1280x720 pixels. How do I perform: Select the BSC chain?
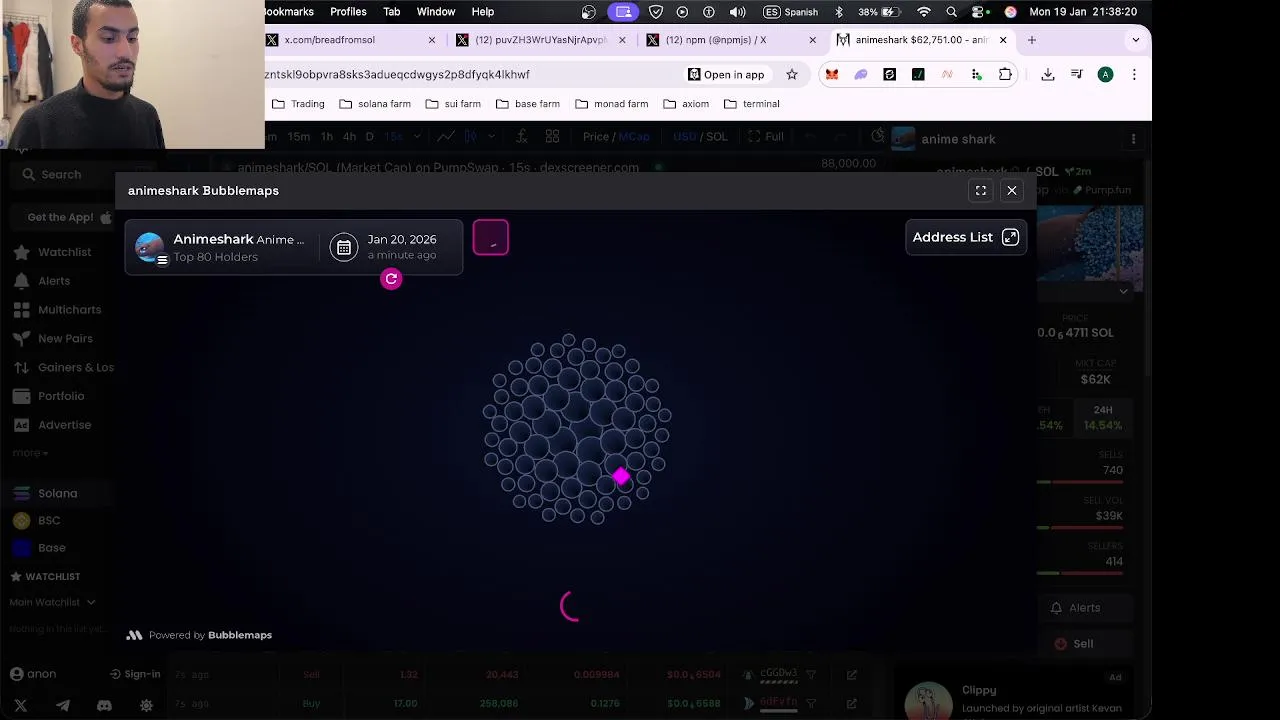[37, 520]
